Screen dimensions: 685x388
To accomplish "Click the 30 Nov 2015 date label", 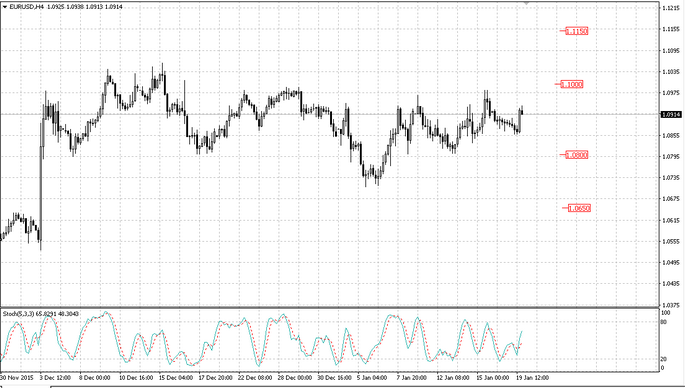I will [x=17, y=378].
